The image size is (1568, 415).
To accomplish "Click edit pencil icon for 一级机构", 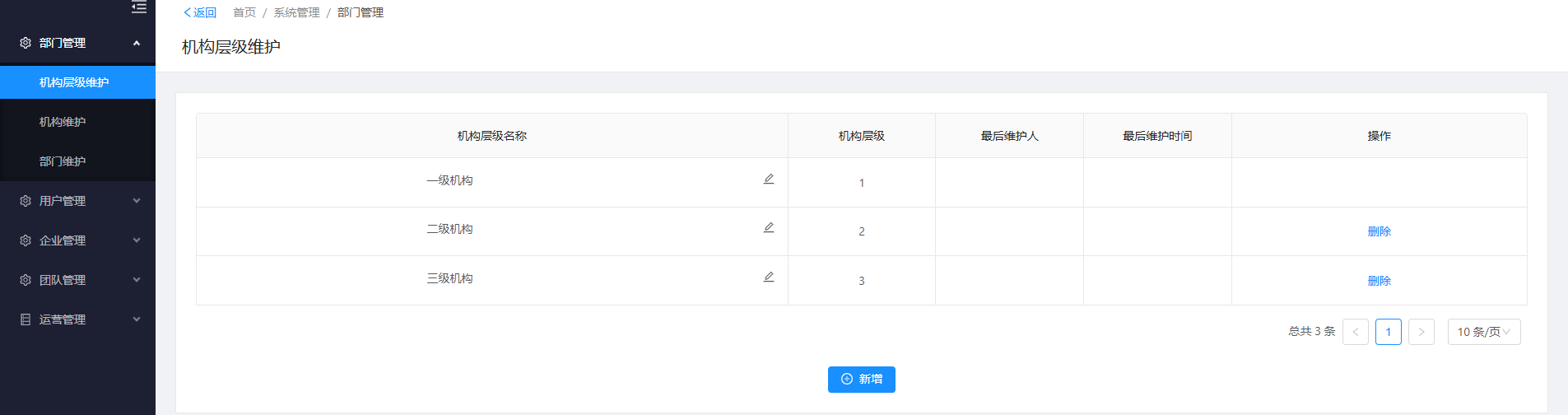I will point(769,179).
